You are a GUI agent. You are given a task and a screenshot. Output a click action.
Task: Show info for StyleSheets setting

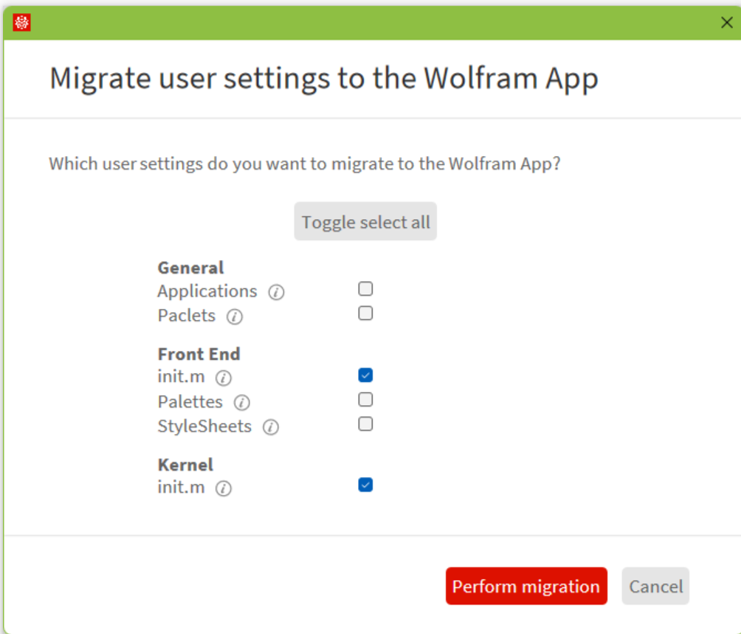point(271,427)
